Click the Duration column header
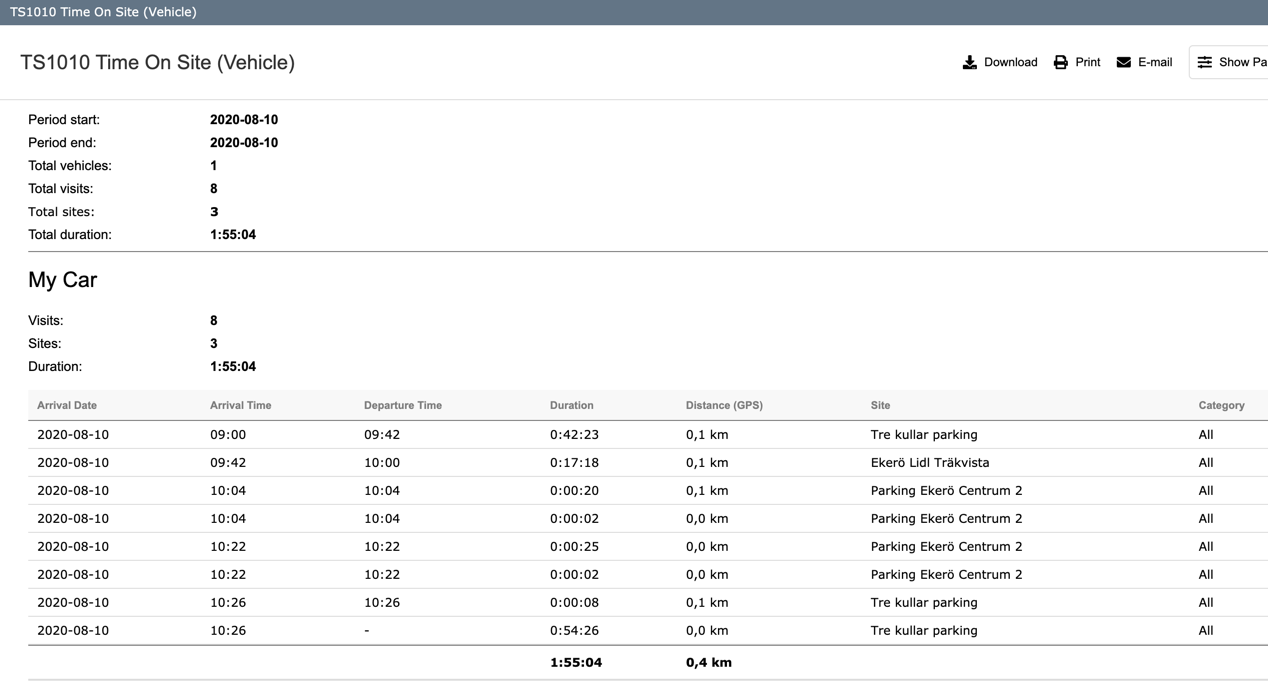 pos(571,405)
